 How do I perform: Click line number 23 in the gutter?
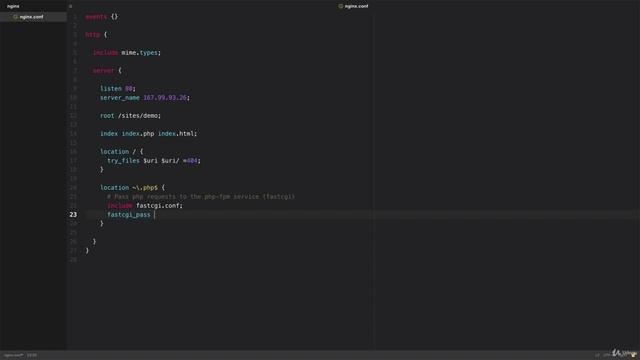tap(73, 214)
